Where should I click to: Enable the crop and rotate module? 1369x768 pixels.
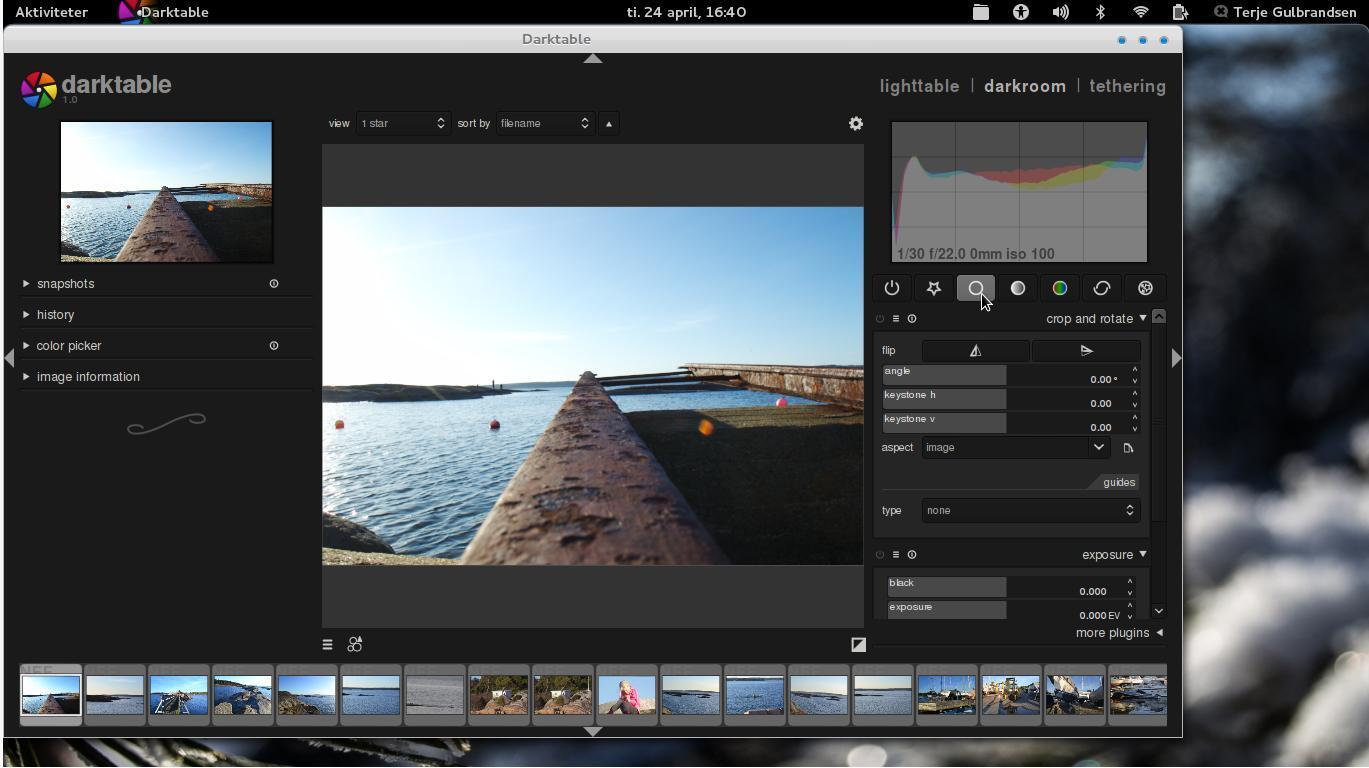(879, 318)
